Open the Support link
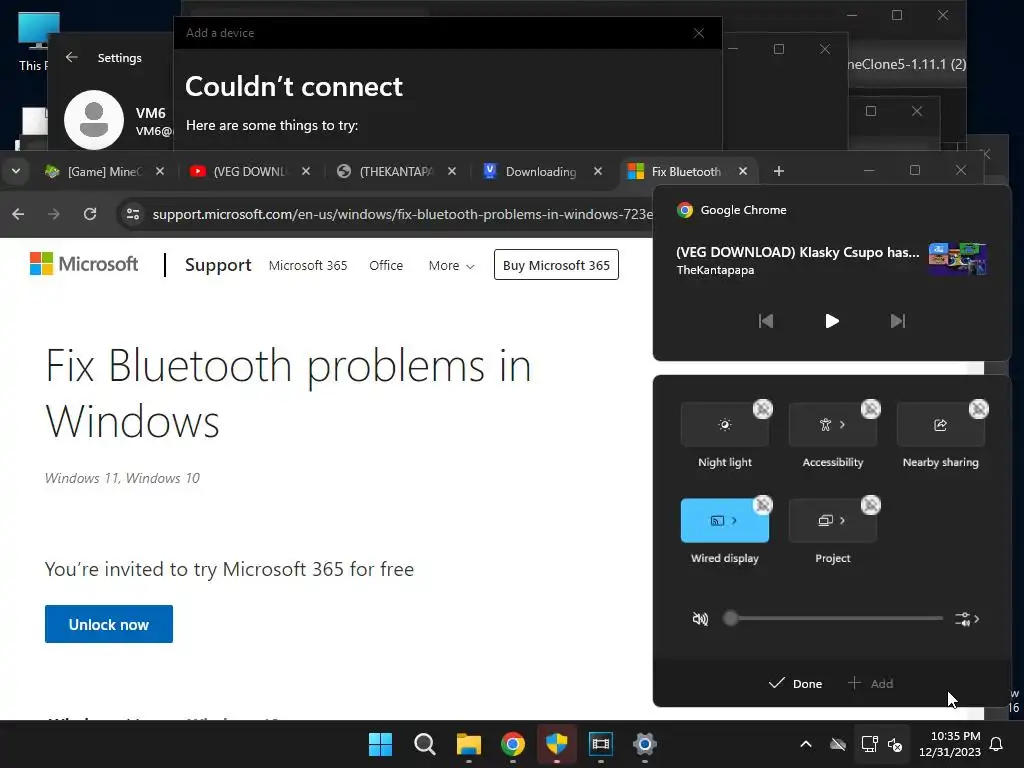Viewport: 1024px width, 768px height. (218, 264)
